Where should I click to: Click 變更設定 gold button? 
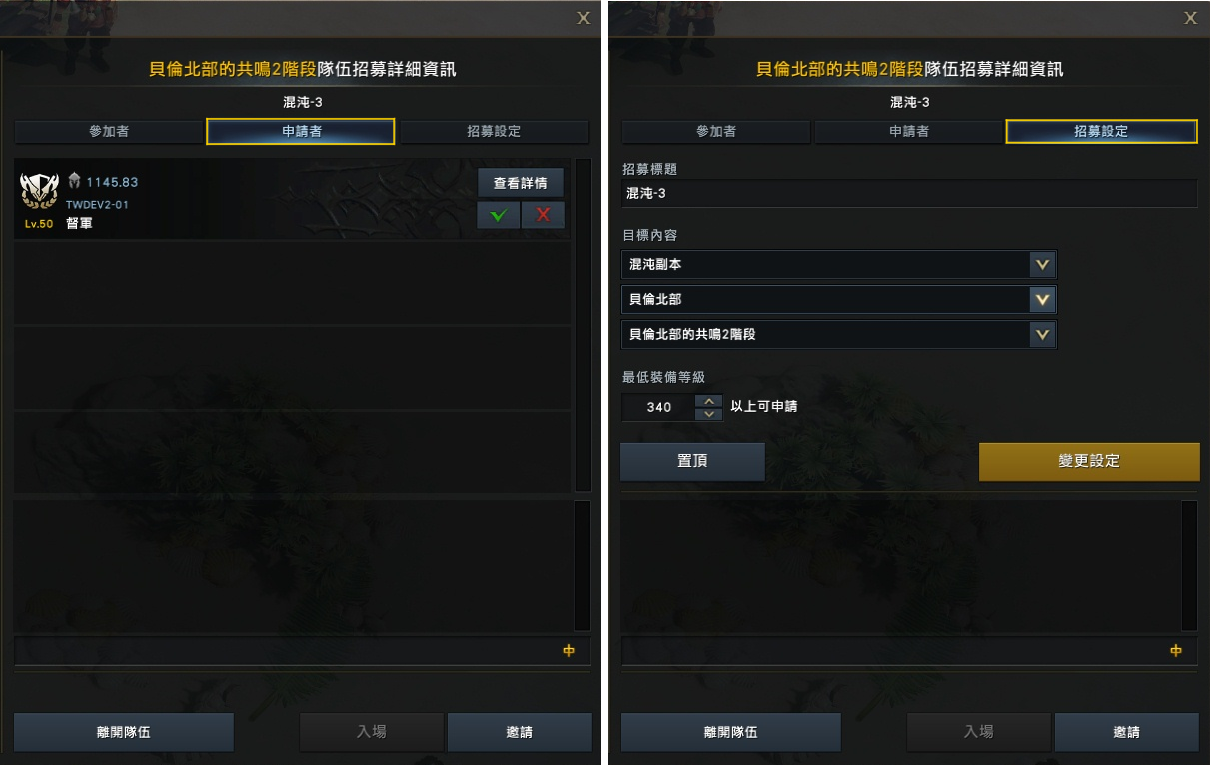pos(1089,462)
